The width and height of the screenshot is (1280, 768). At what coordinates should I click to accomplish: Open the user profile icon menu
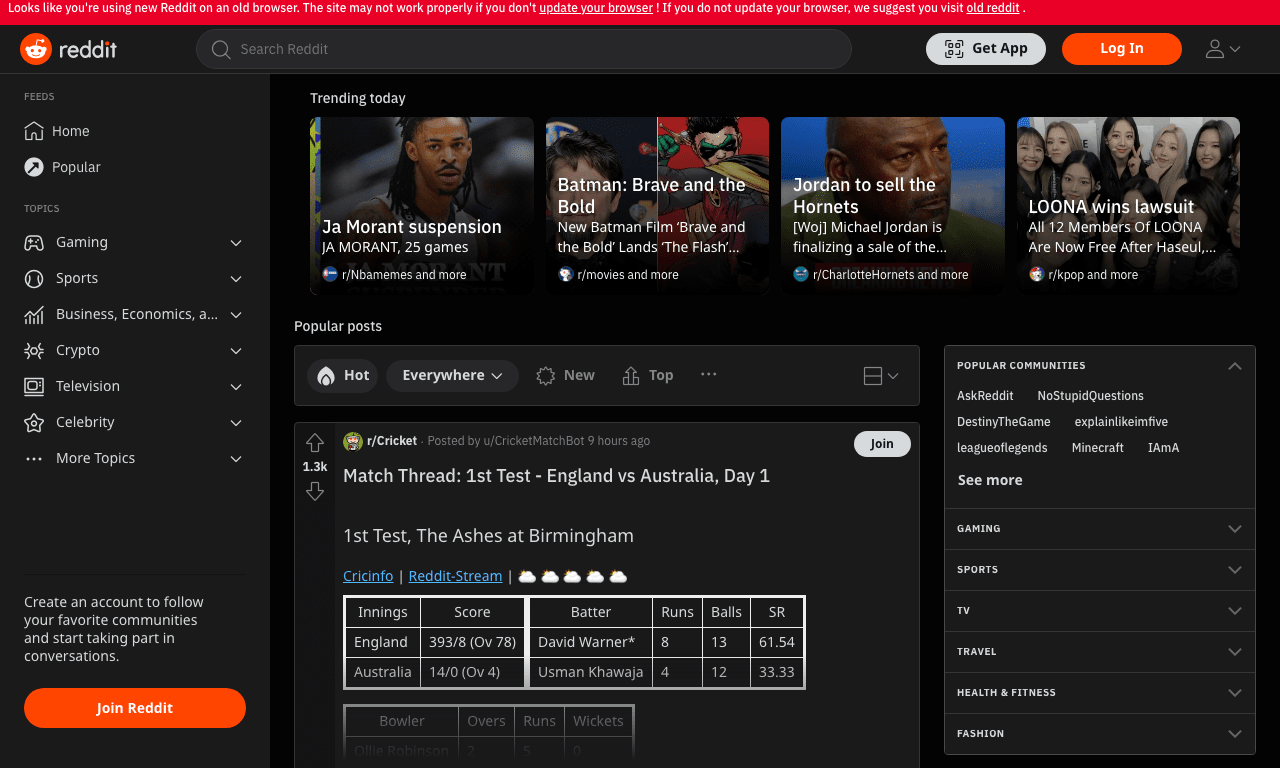(1222, 49)
